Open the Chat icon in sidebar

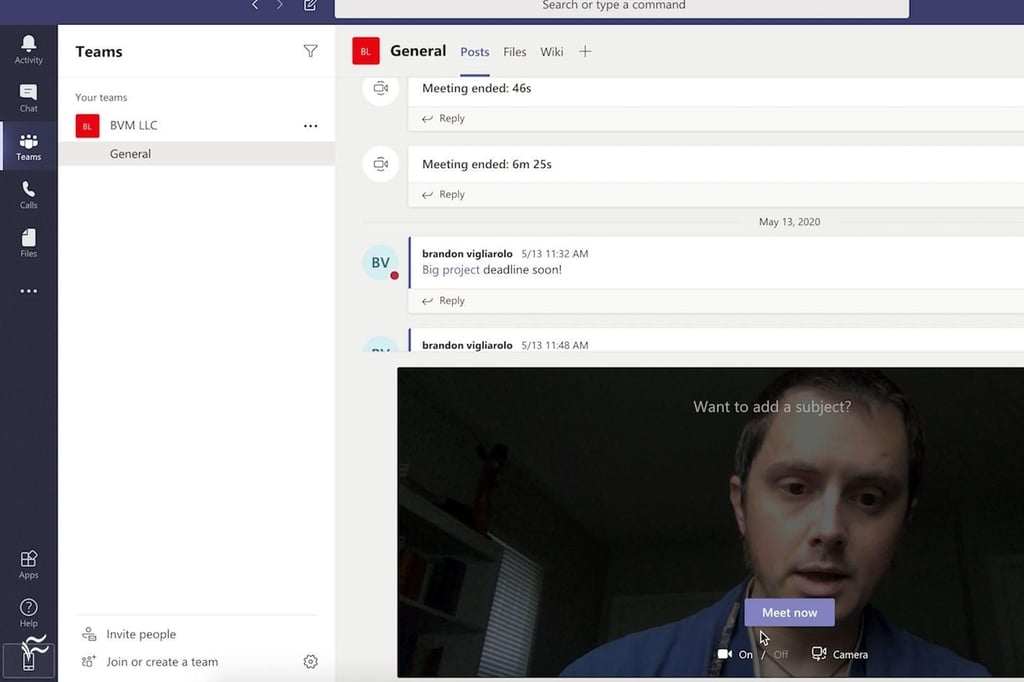point(29,98)
